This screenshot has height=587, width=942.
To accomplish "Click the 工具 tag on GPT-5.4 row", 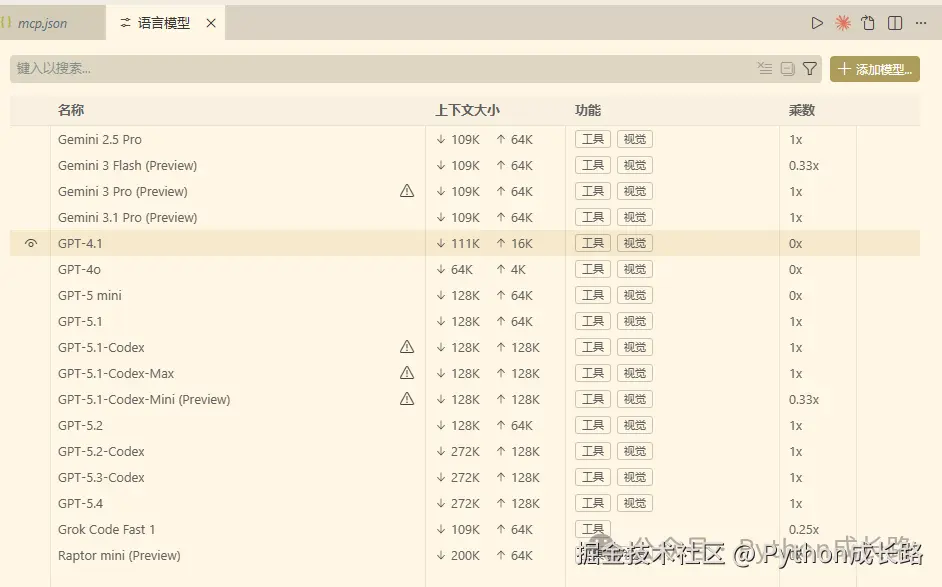I will click(593, 503).
